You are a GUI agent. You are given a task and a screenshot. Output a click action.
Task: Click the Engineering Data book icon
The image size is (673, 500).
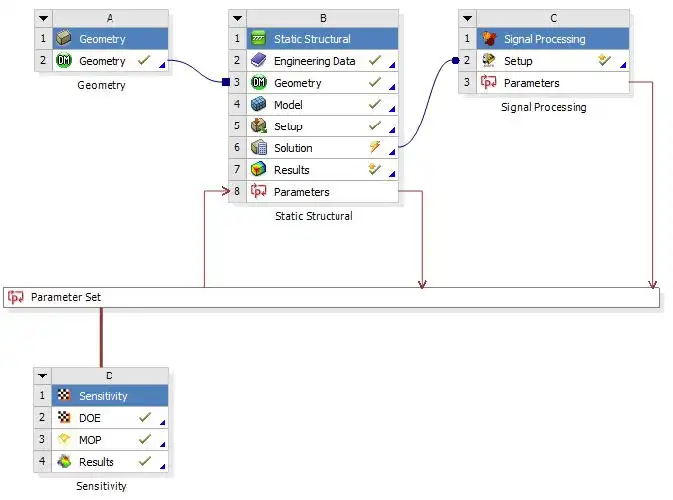(258, 60)
